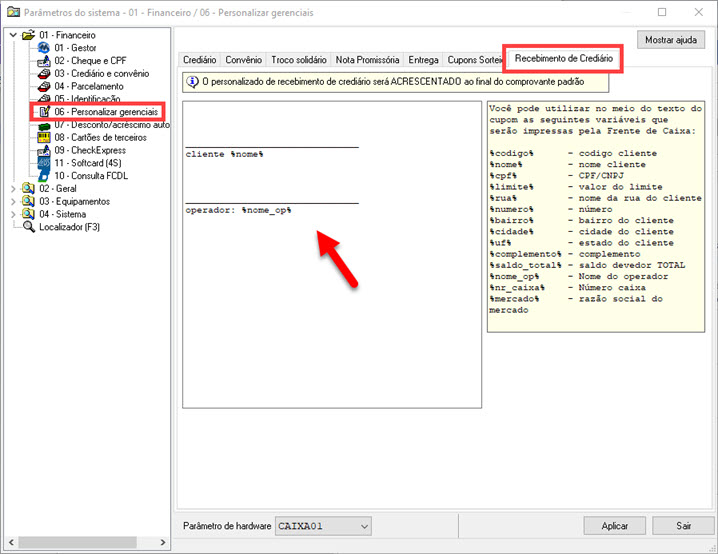Expand the 02 - Geral tree node
This screenshot has width=718, height=554.
[x=13, y=189]
